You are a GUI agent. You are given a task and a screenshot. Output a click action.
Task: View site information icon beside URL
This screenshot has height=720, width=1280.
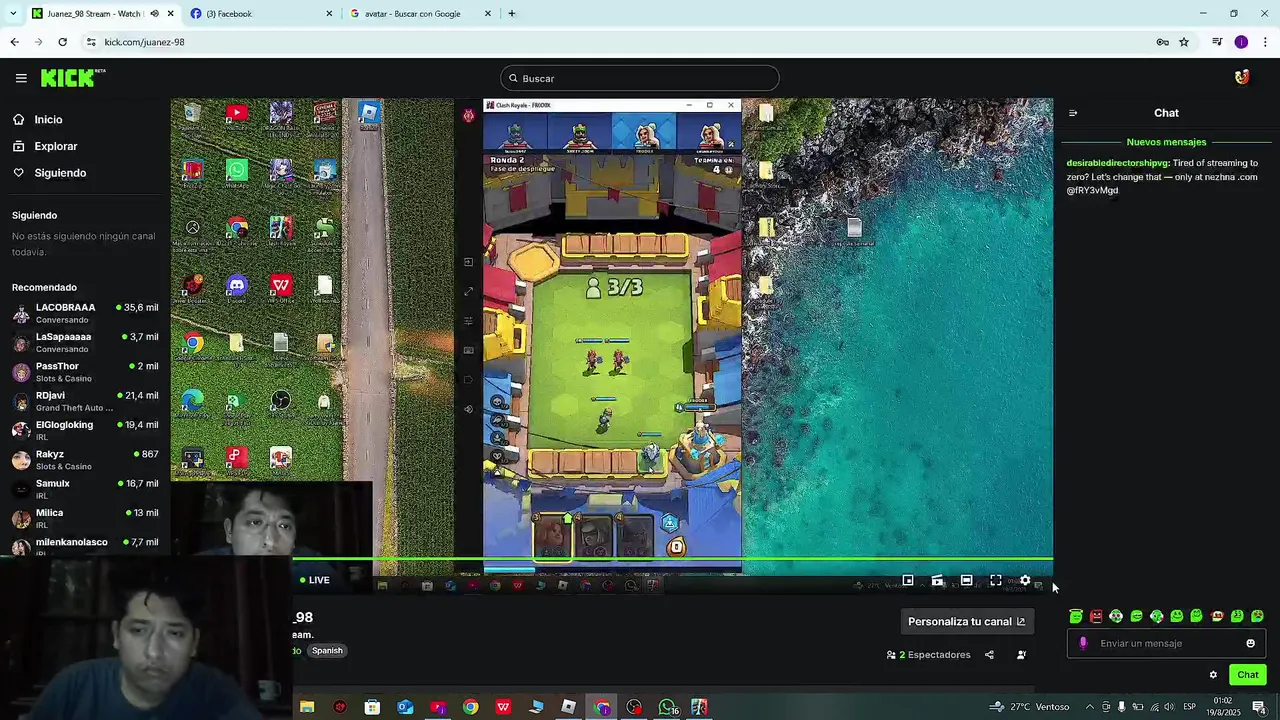(91, 42)
